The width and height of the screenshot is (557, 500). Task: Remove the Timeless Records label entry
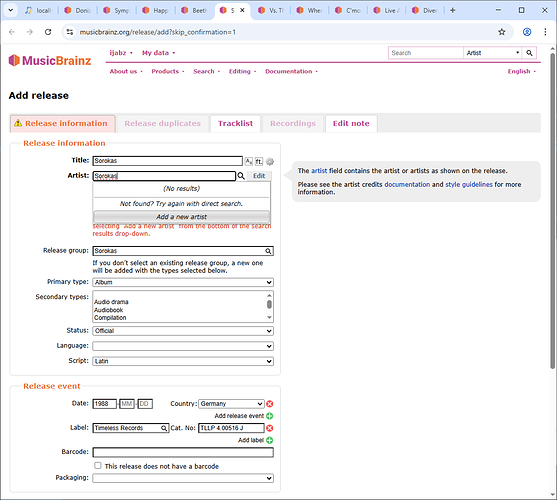[x=270, y=428]
